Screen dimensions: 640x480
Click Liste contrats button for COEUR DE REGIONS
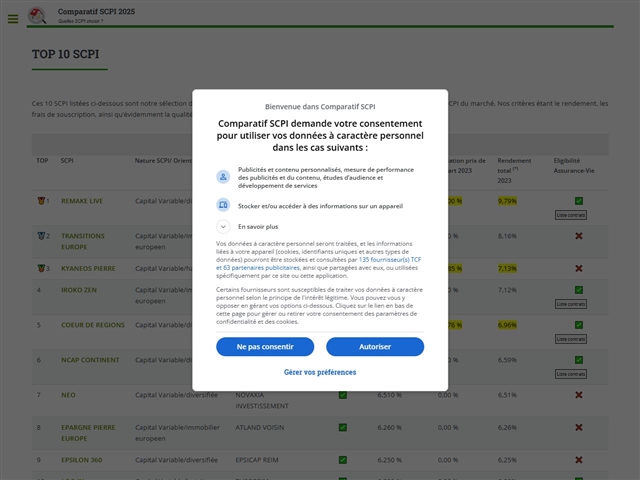[x=571, y=339]
